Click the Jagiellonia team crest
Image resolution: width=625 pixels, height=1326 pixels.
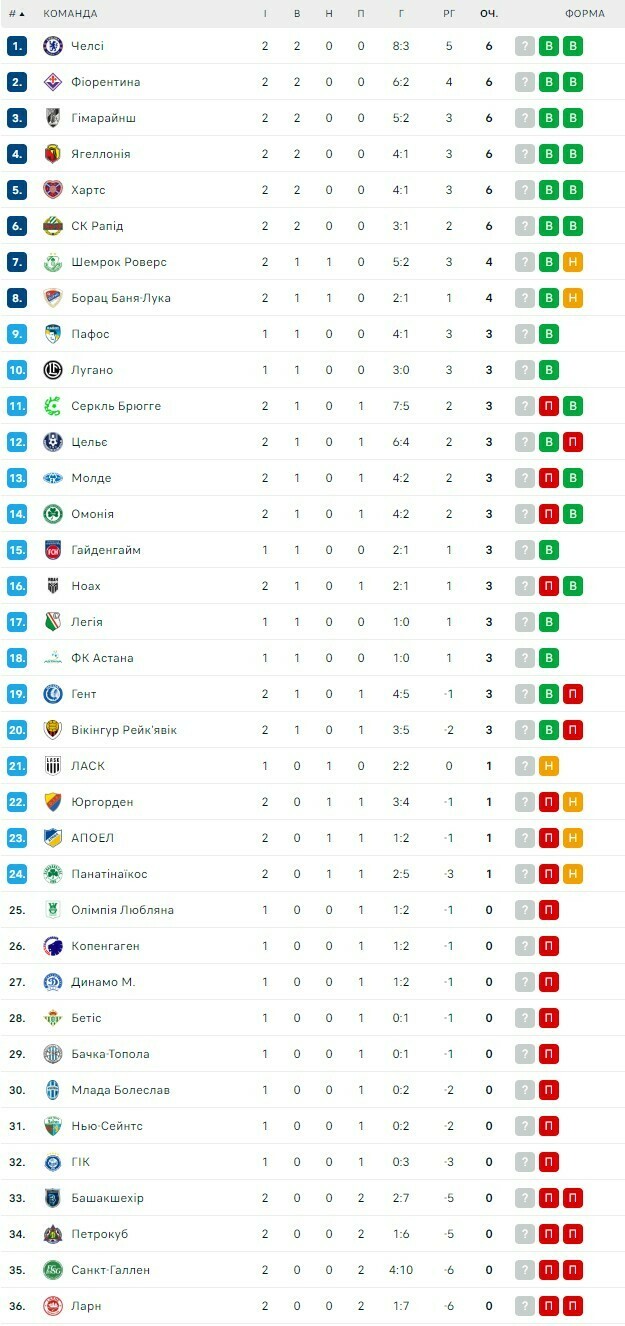click(53, 154)
